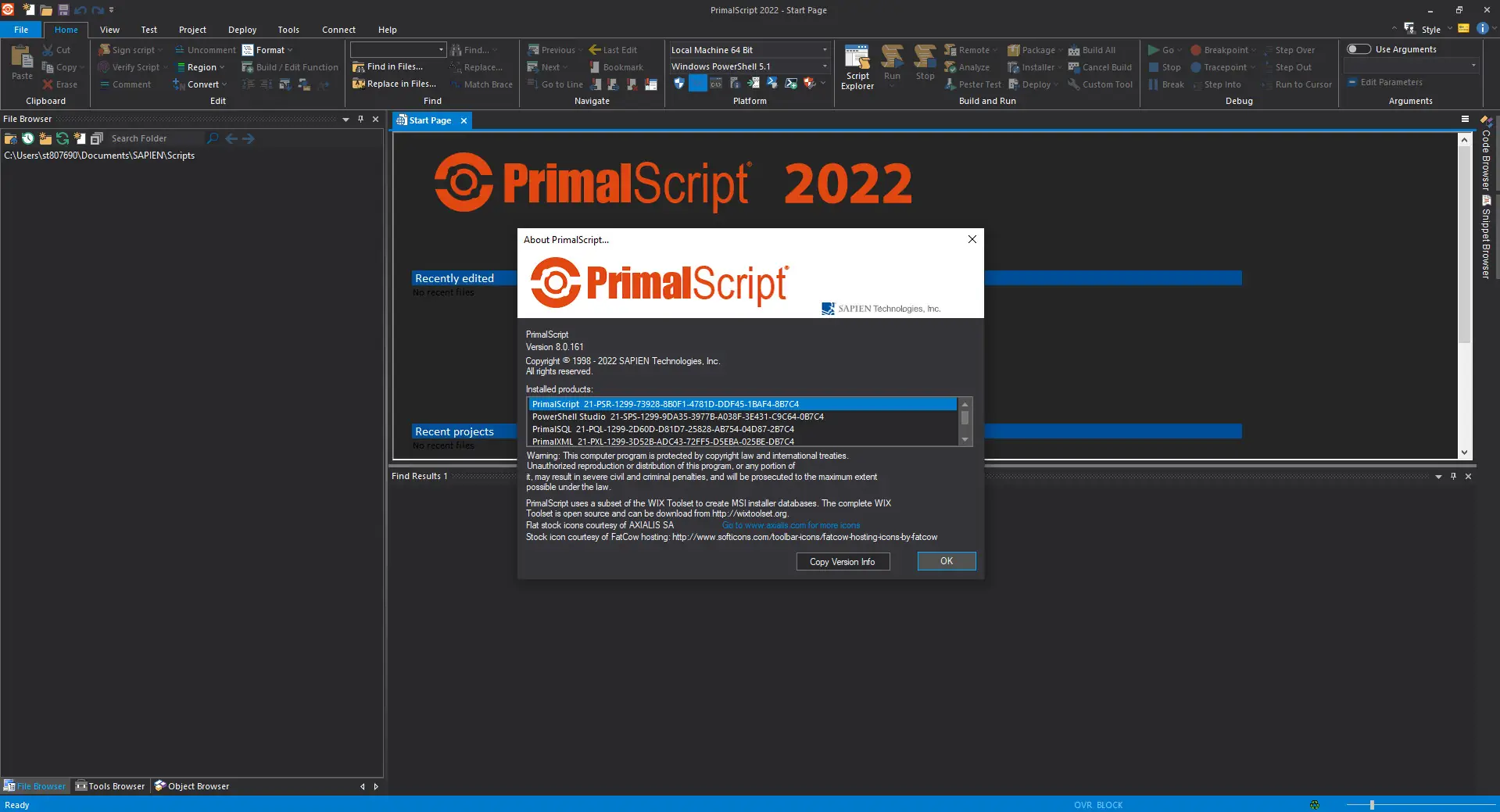Click the Cut scissors icon

[x=48, y=50]
